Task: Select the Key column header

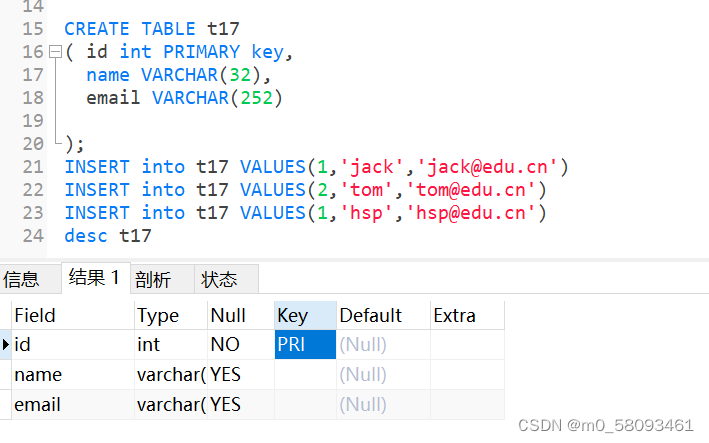Action: click(x=305, y=316)
